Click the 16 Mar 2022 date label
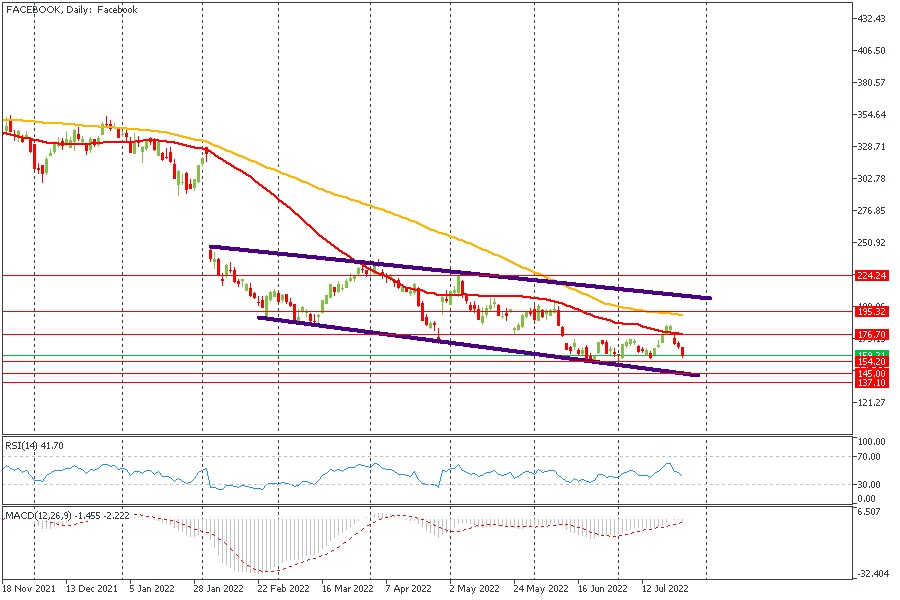Image resolution: width=900 pixels, height=600 pixels. pos(349,590)
